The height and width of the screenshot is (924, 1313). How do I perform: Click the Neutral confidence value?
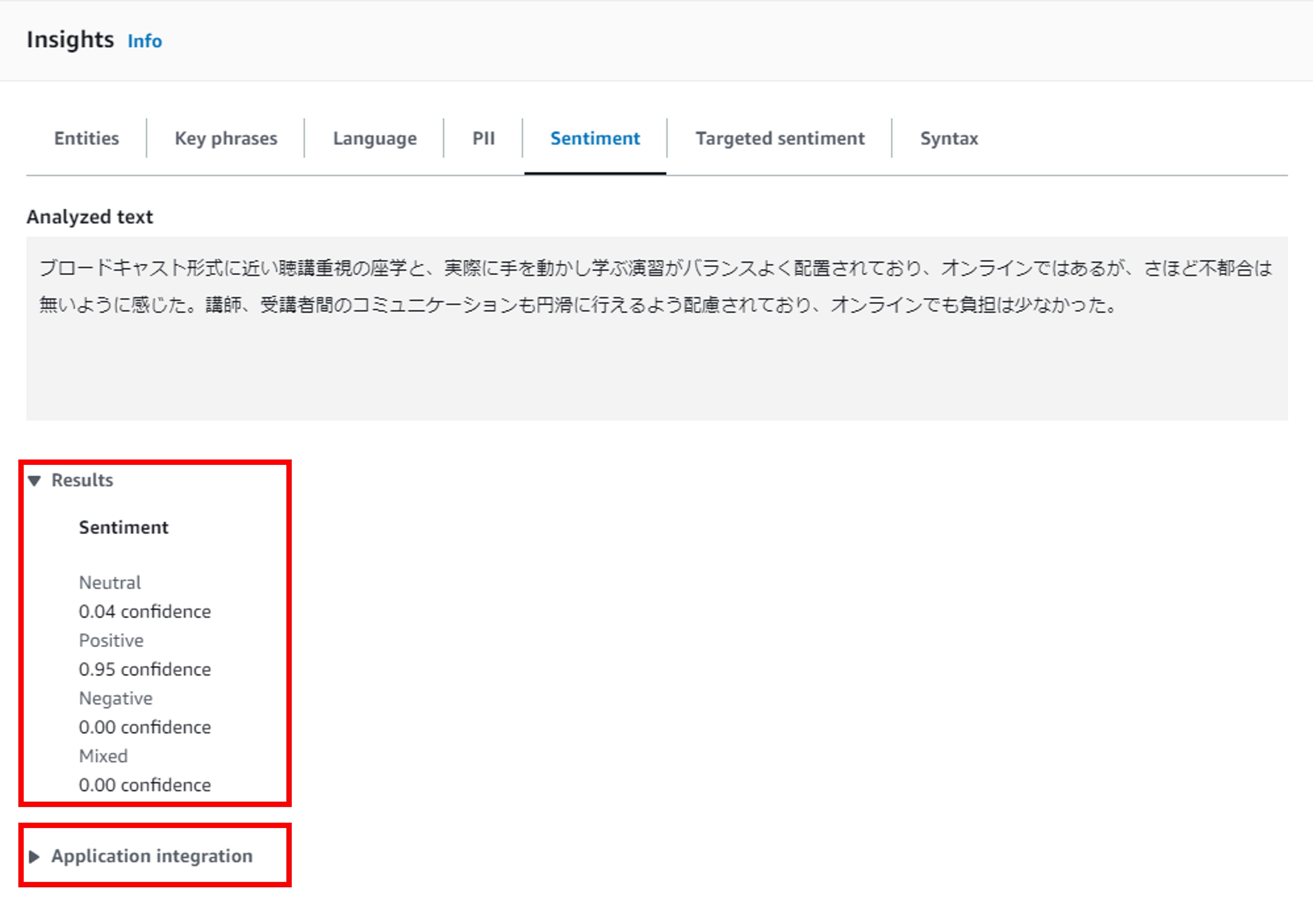[145, 611]
